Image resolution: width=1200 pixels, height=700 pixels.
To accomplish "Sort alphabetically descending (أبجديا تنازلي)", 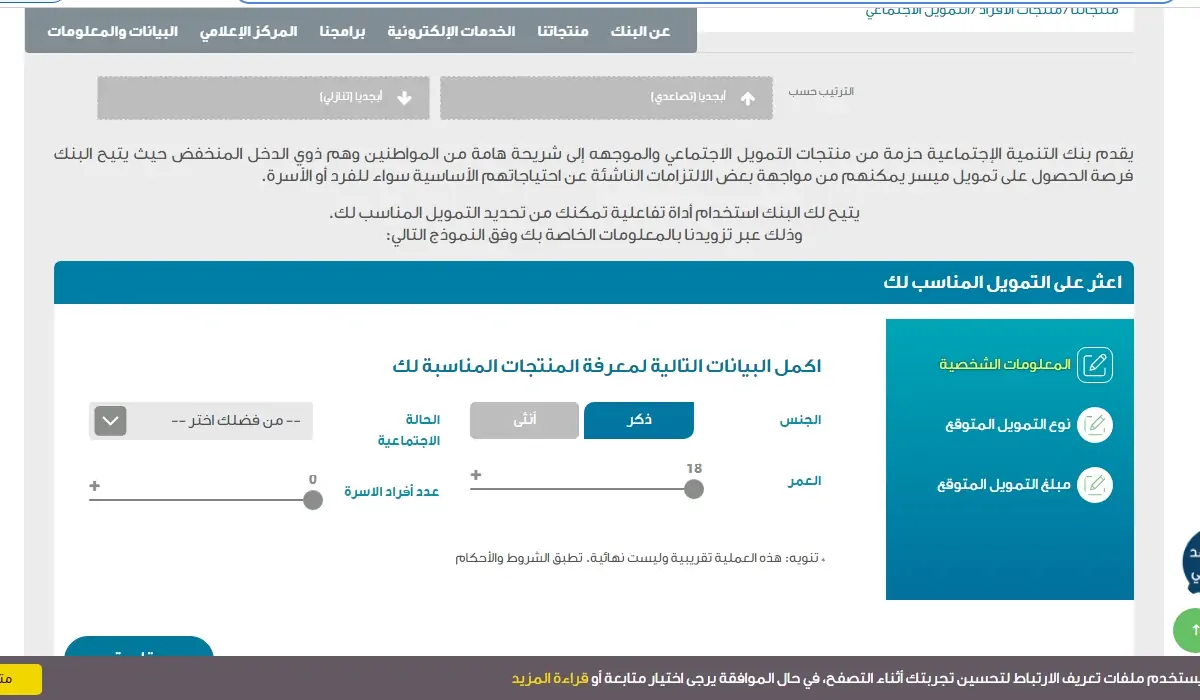I will 263,98.
